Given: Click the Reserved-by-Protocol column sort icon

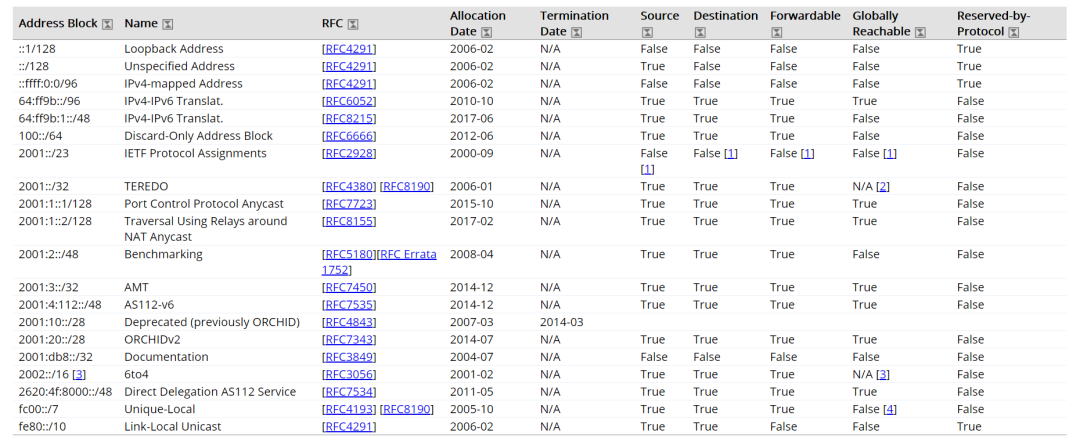Looking at the screenshot, I should click(1013, 32).
